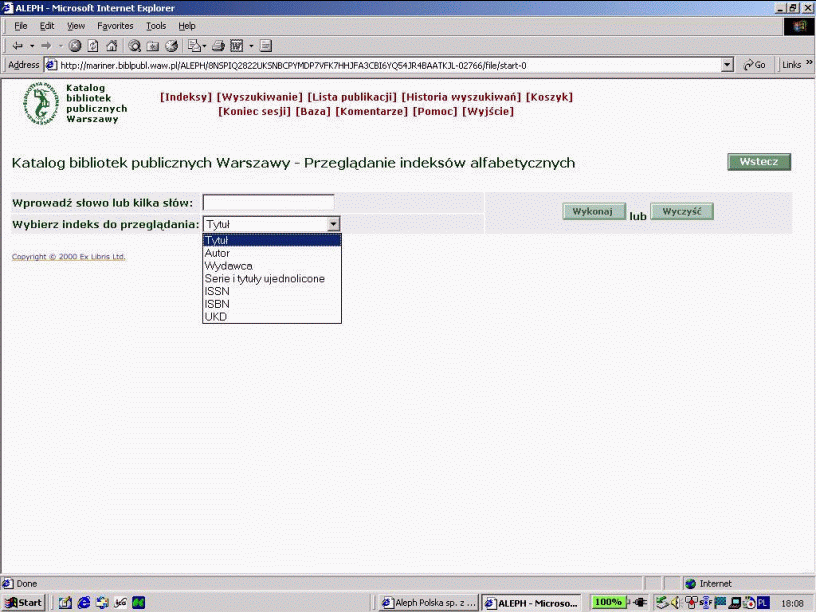Expand the address bar dropdown arrow

pyautogui.click(x=727, y=65)
